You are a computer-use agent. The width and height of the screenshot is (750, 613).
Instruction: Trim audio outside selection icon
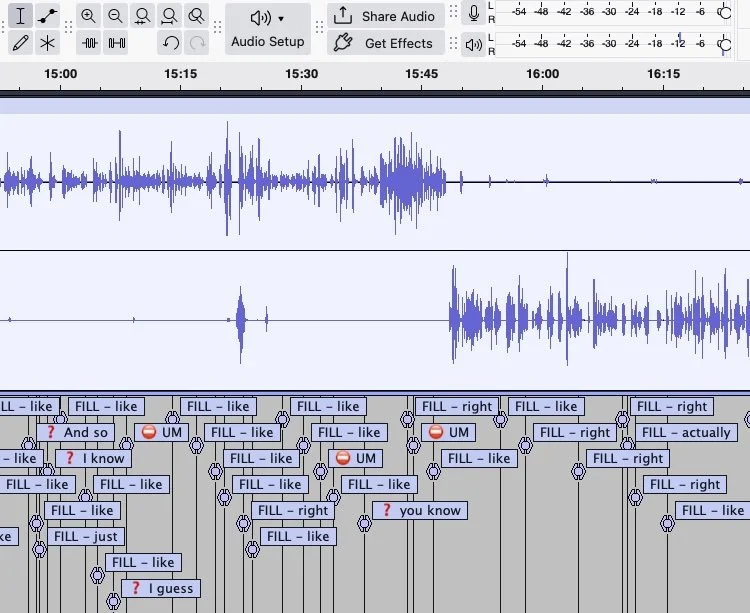pyautogui.click(x=89, y=43)
